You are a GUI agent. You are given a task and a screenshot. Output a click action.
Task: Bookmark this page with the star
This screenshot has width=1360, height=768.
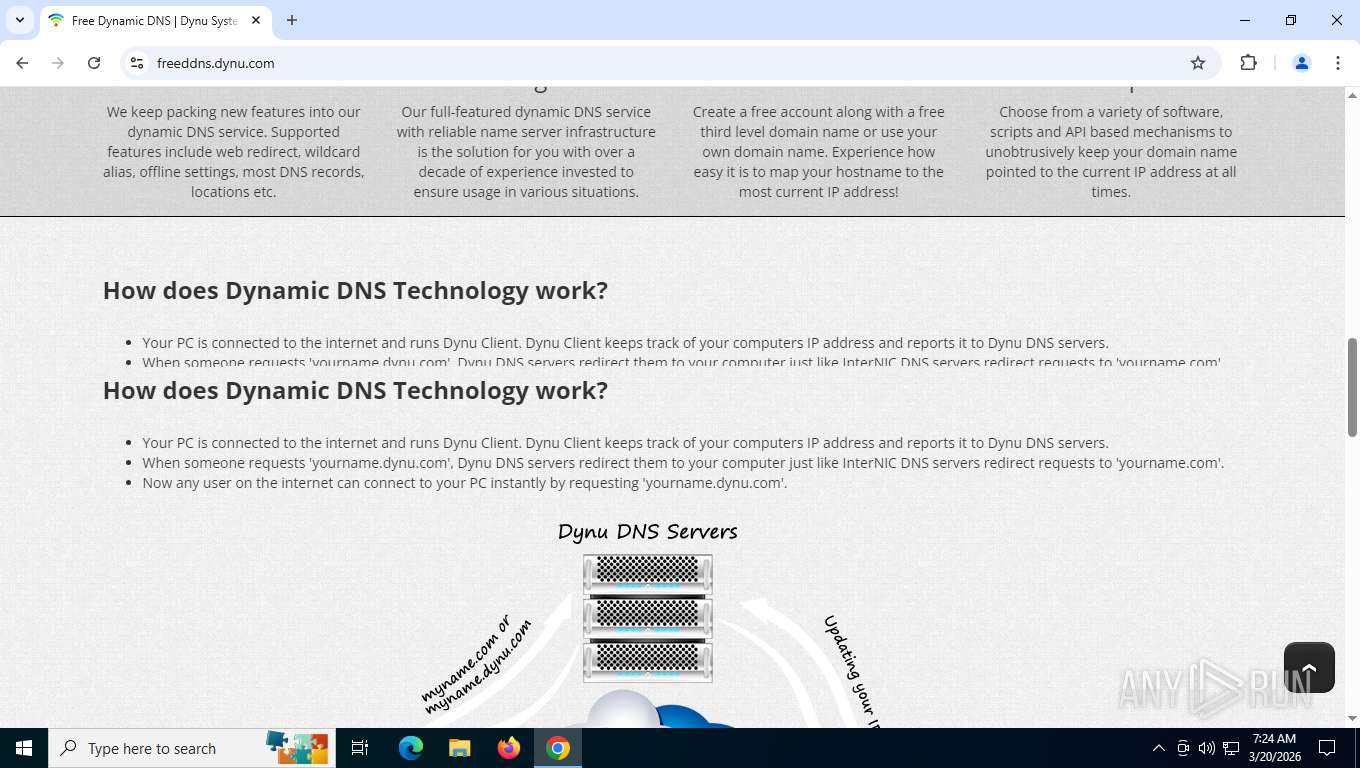tap(1198, 63)
